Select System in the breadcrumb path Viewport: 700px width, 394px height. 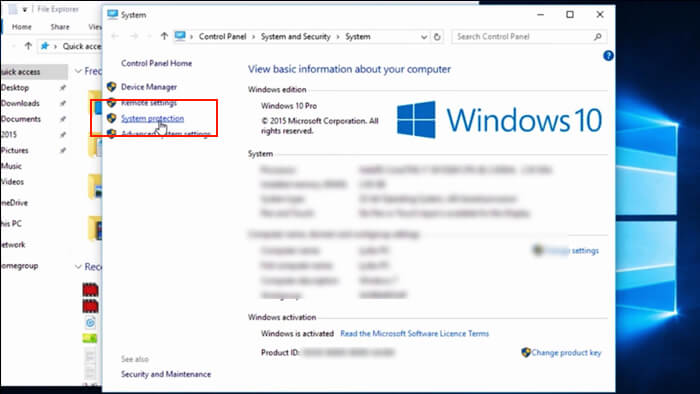click(358, 37)
